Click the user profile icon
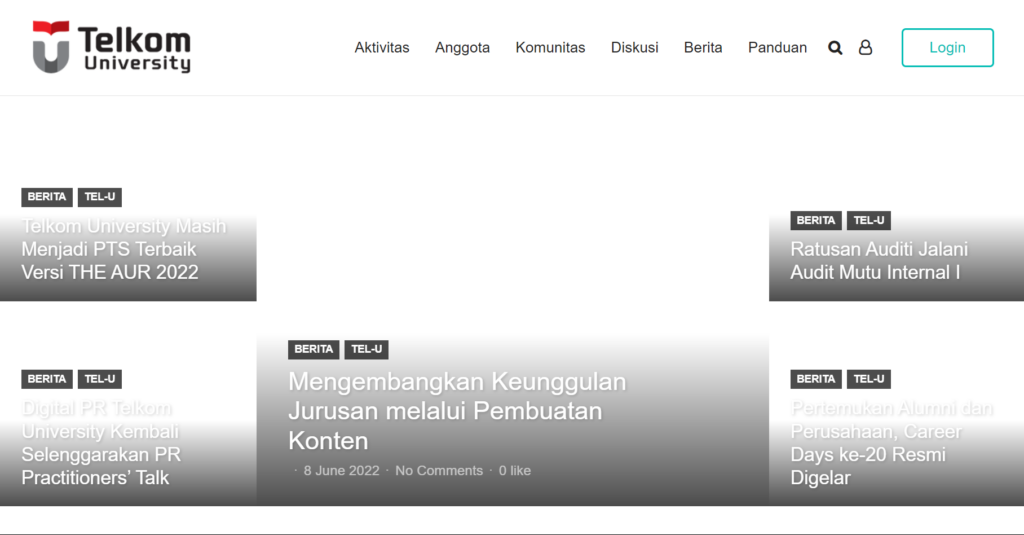The image size is (1024, 535). (x=865, y=48)
